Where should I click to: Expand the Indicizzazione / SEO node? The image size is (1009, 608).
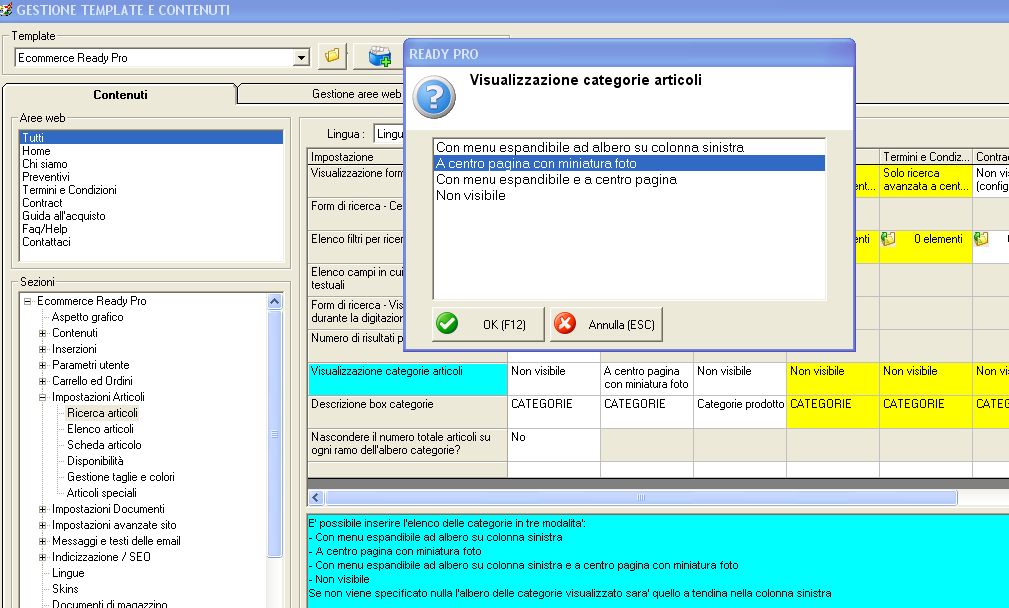point(42,558)
